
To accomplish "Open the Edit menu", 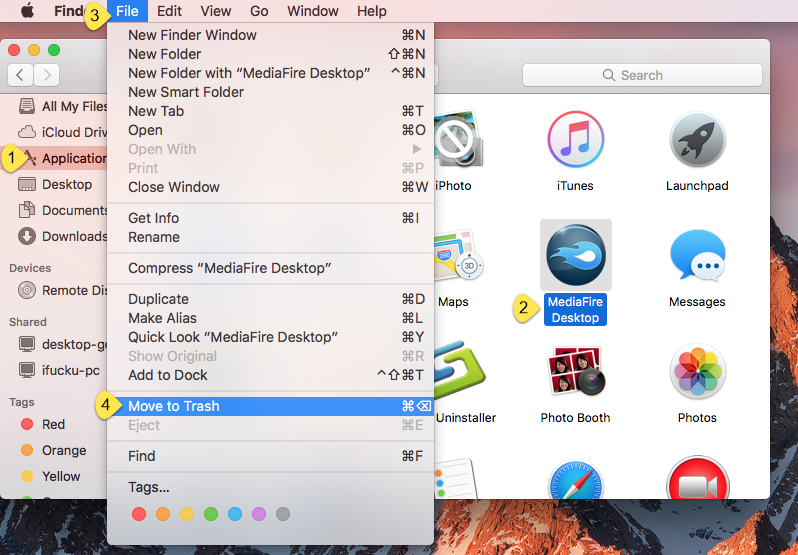I will click(169, 11).
